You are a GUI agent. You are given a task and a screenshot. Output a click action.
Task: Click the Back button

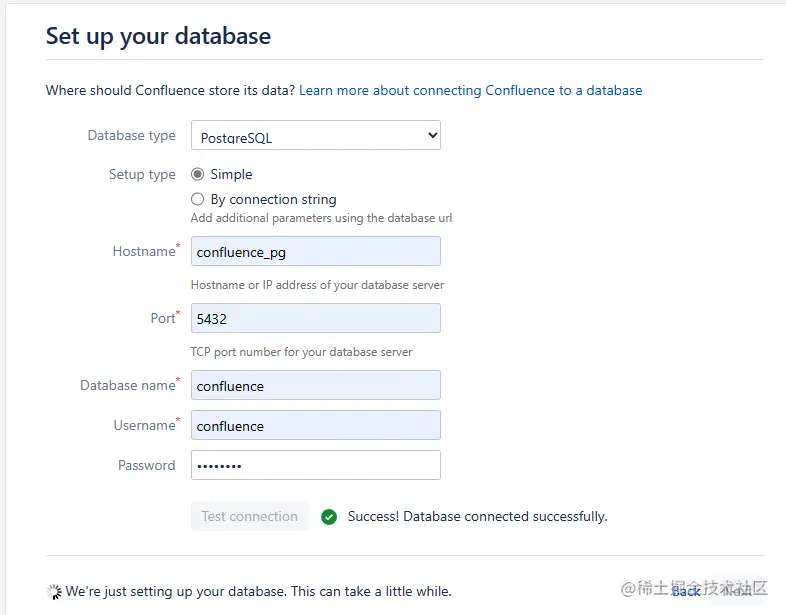pos(686,591)
